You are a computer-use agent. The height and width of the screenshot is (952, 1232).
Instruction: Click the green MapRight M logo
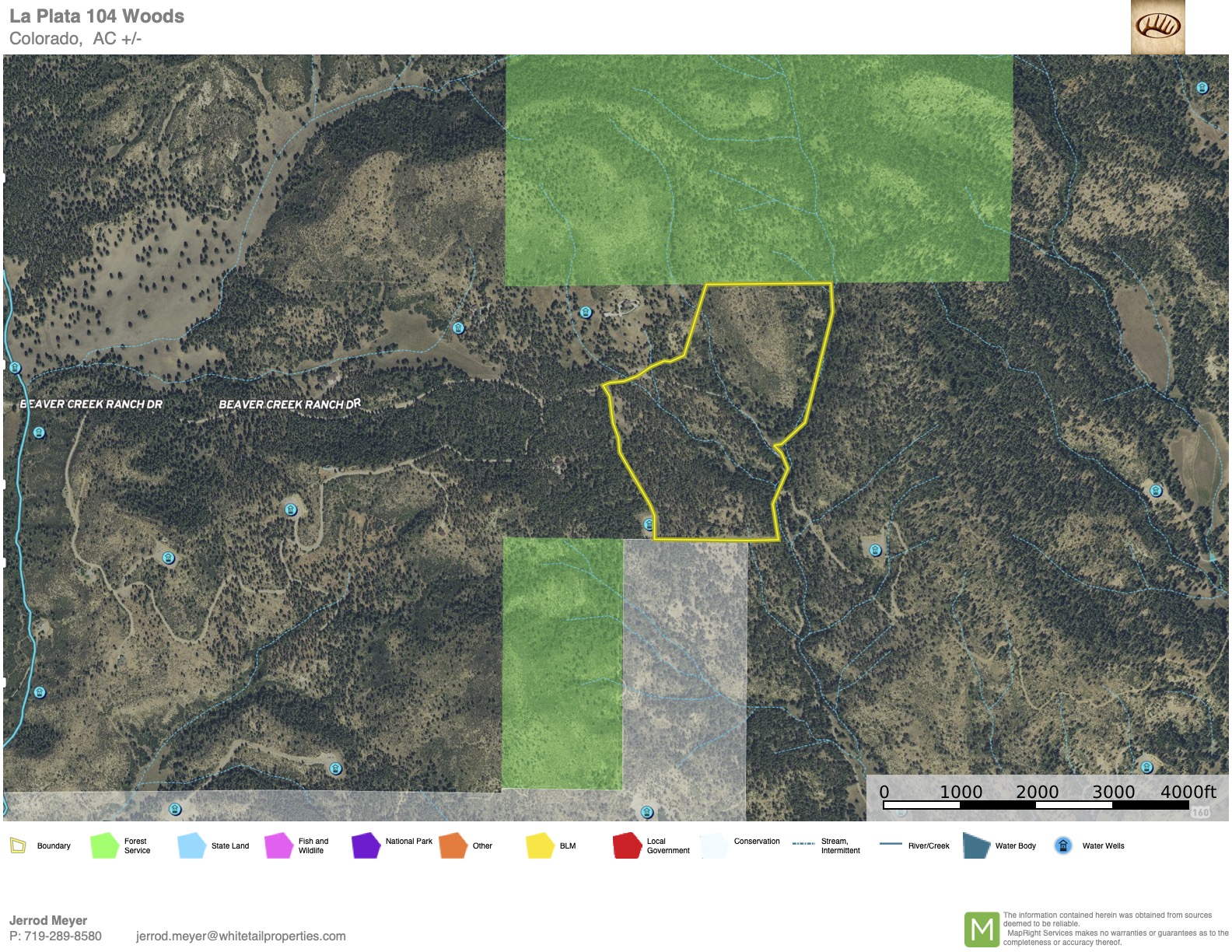[x=982, y=929]
